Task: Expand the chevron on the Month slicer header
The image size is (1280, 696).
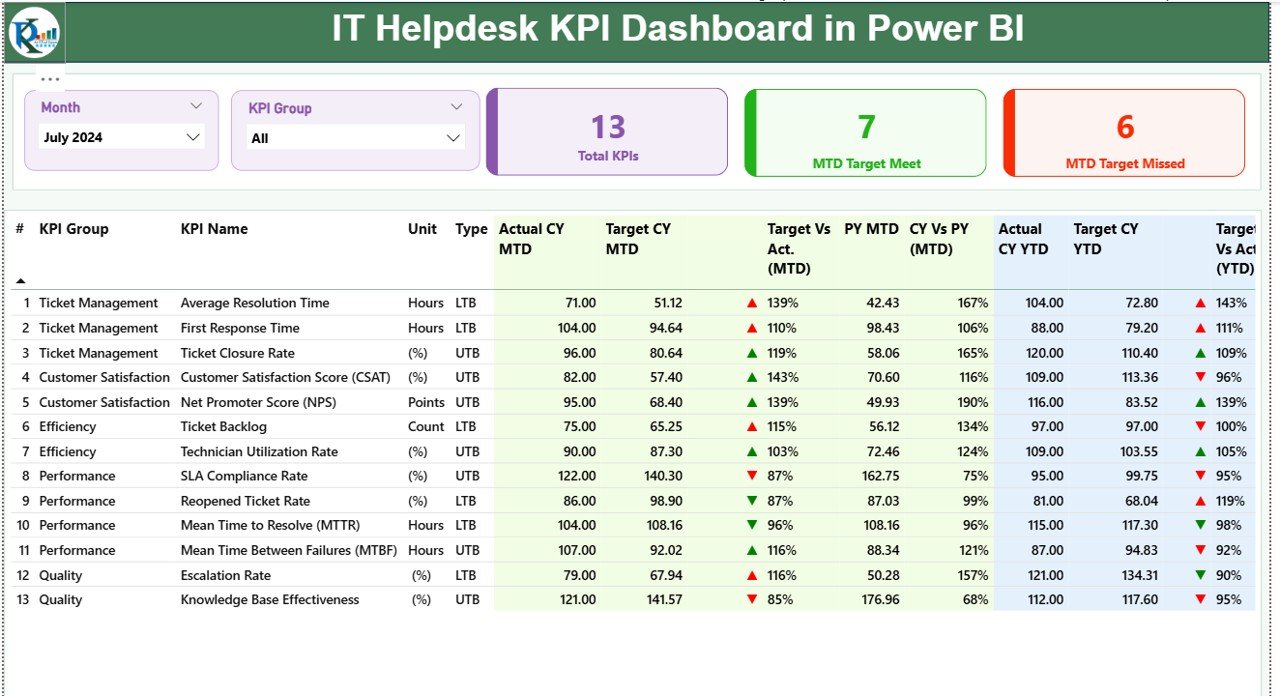Action: tap(196, 105)
